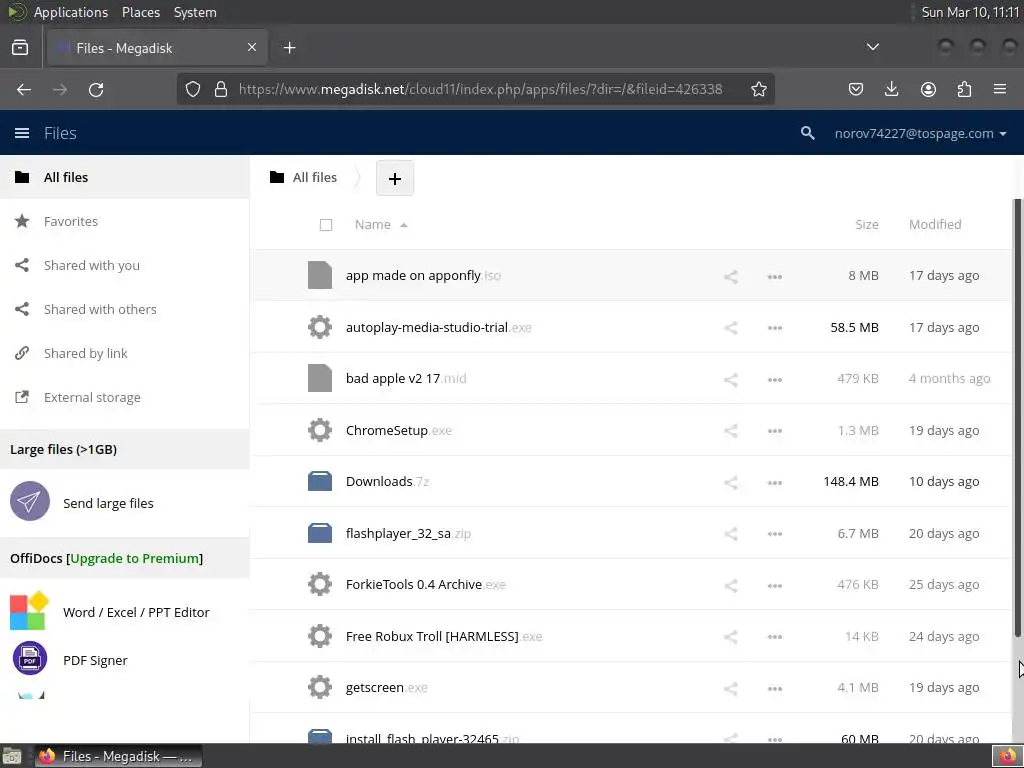1024x768 pixels.
Task: Share flashplayer_32_sa.zip
Action: click(x=731, y=534)
